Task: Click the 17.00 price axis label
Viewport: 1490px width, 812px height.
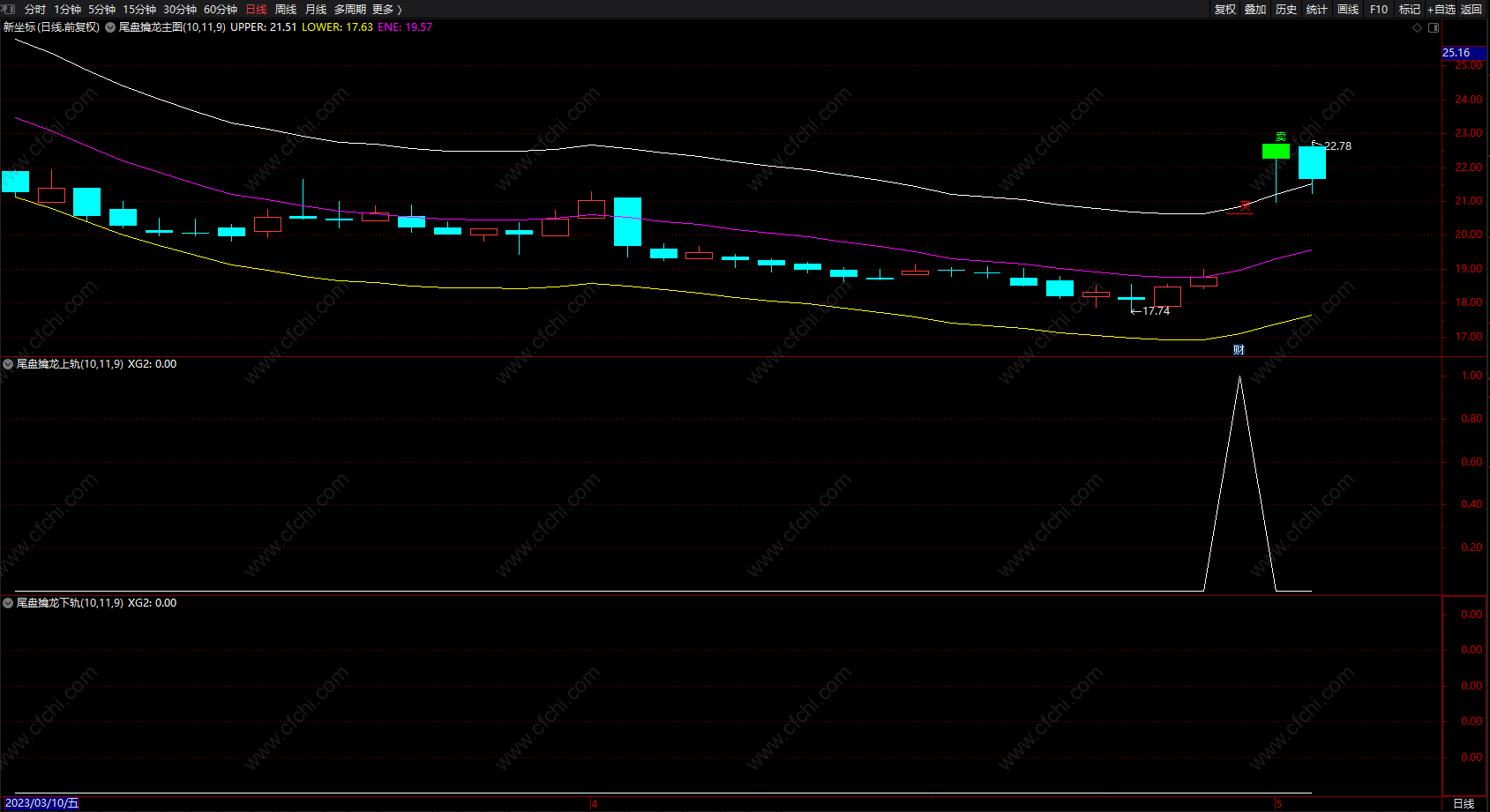Action: pos(1468,337)
